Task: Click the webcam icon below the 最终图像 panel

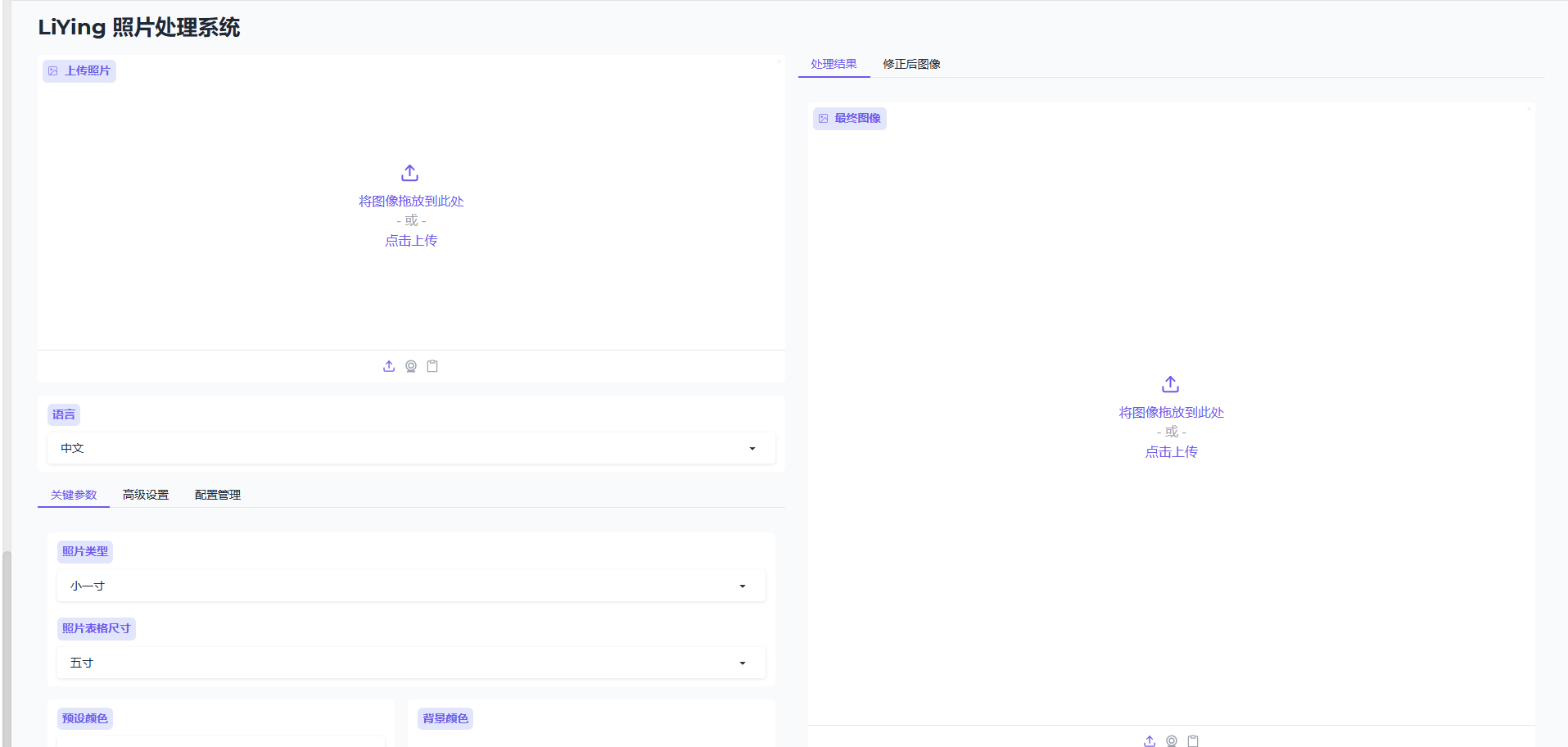Action: click(x=1172, y=740)
